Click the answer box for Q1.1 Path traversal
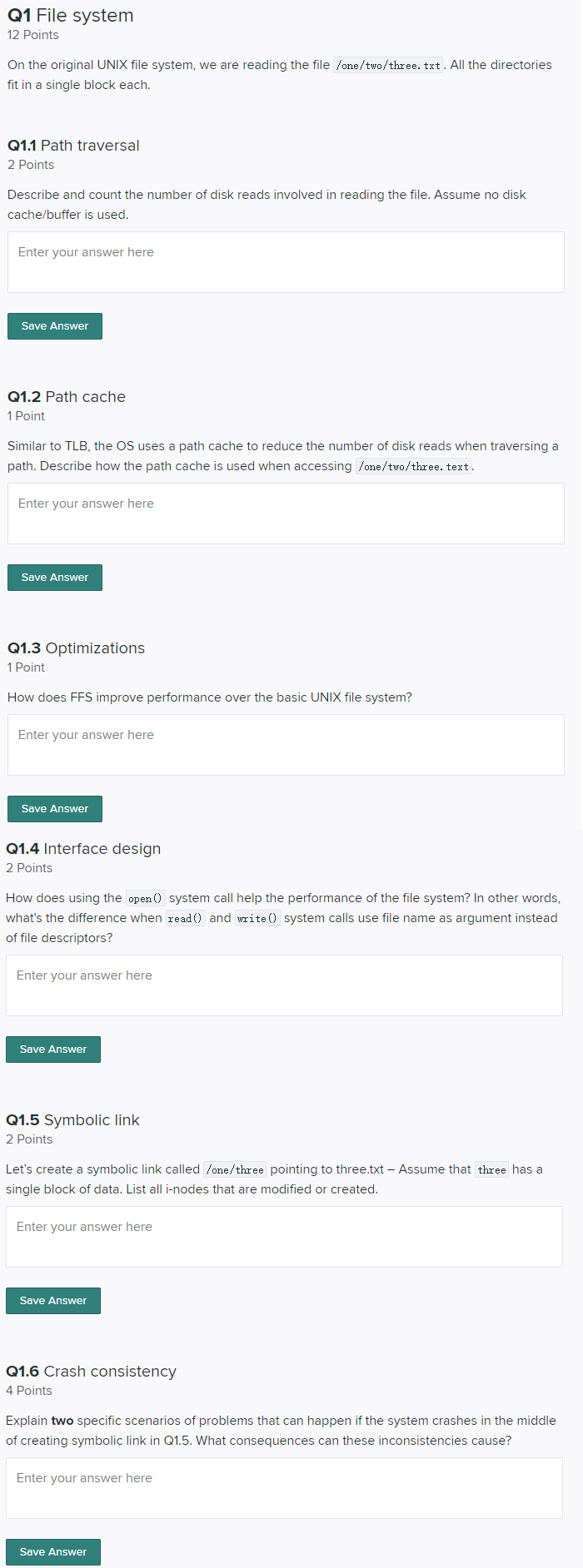583x1568 pixels. point(286,261)
